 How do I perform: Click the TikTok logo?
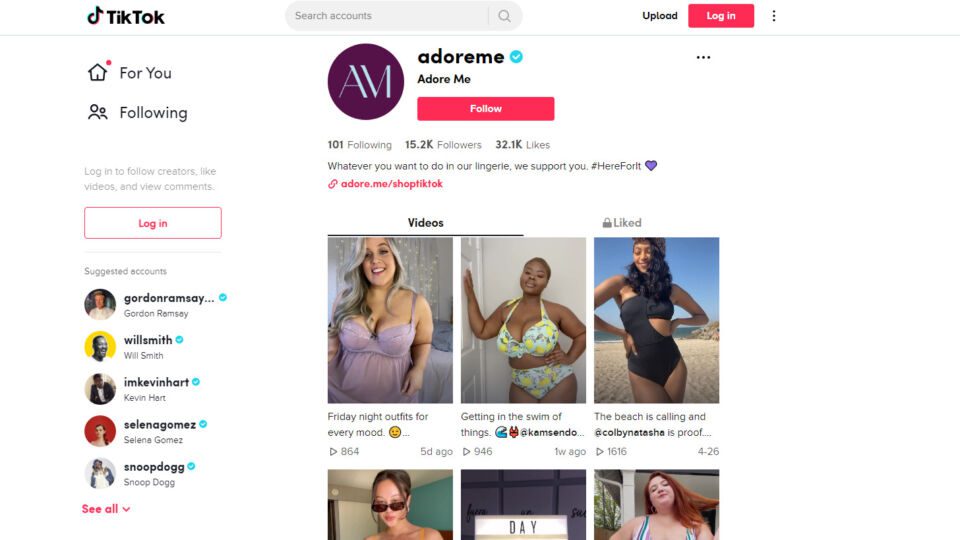[x=126, y=16]
